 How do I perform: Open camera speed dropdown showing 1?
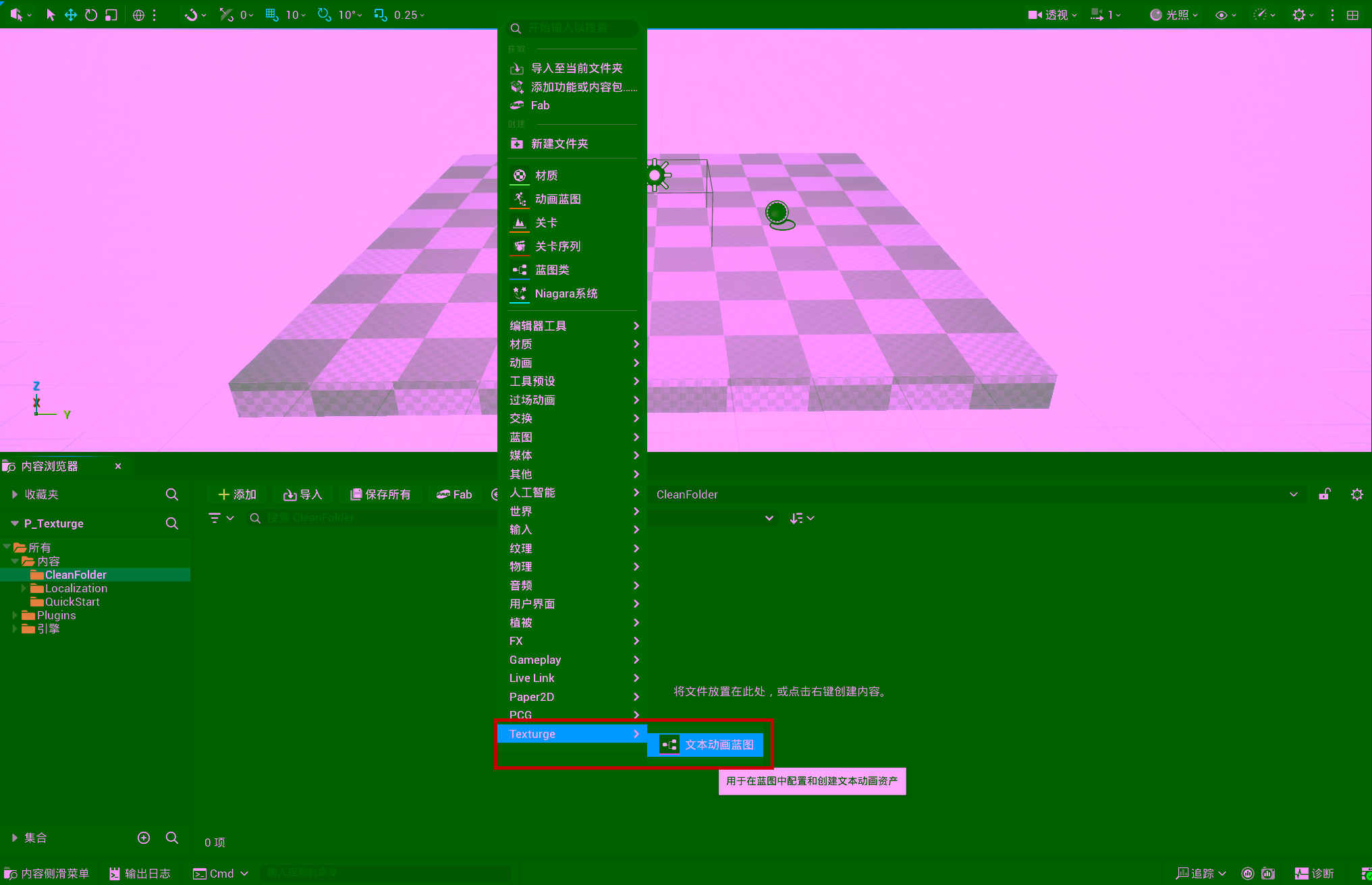tap(1105, 15)
